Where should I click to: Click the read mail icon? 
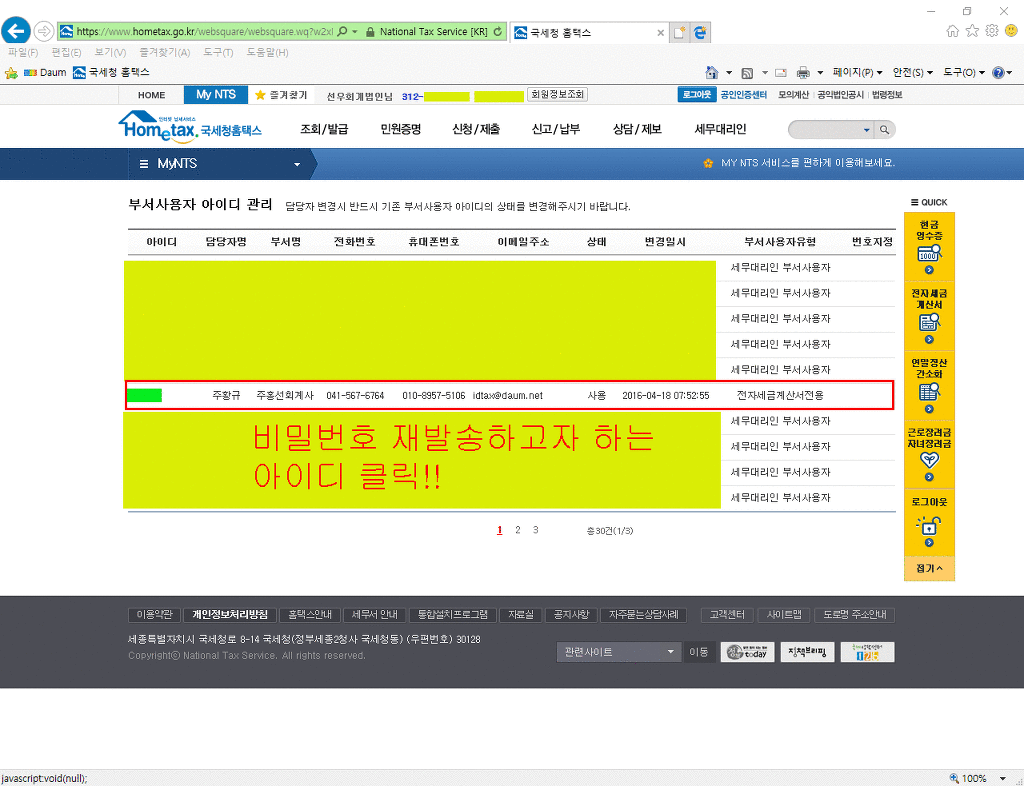780,72
